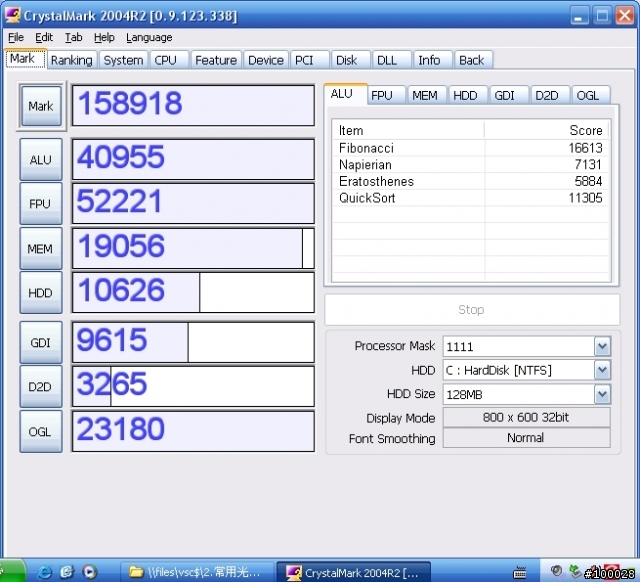
Task: Run the OGL benchmark button
Action: tap(41, 431)
